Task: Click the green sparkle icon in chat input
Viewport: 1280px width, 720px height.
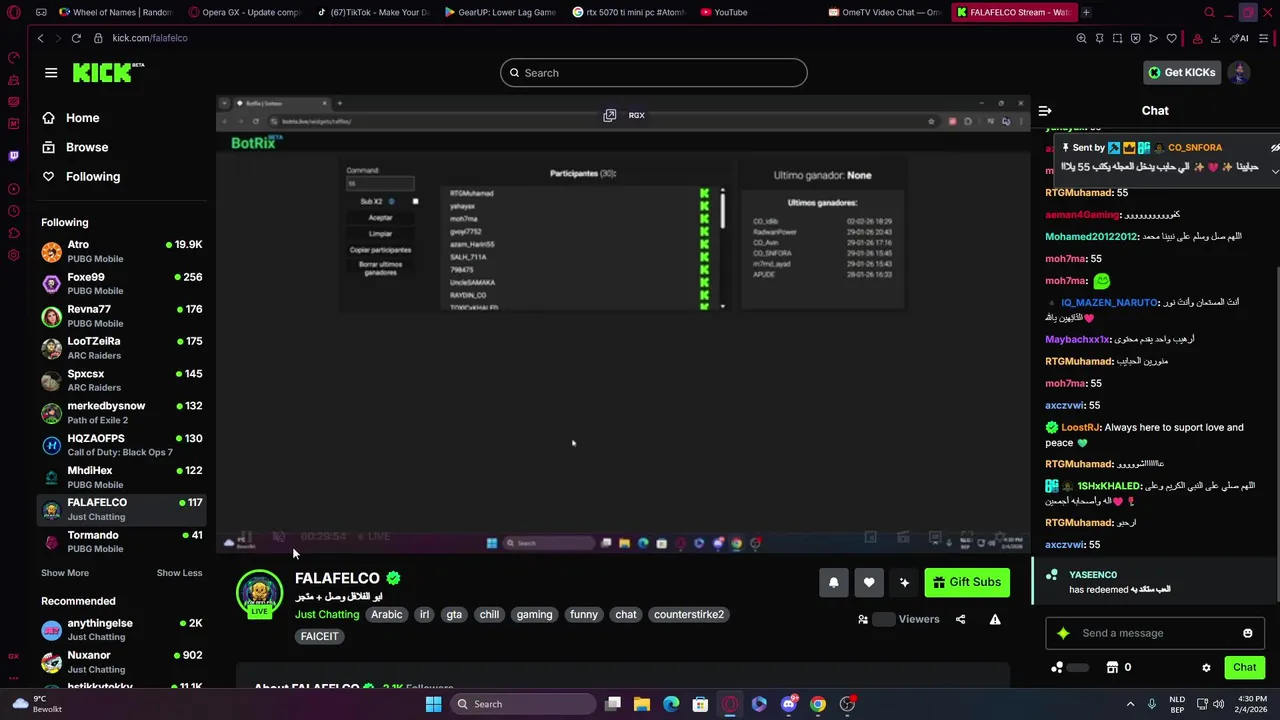Action: click(x=1063, y=633)
